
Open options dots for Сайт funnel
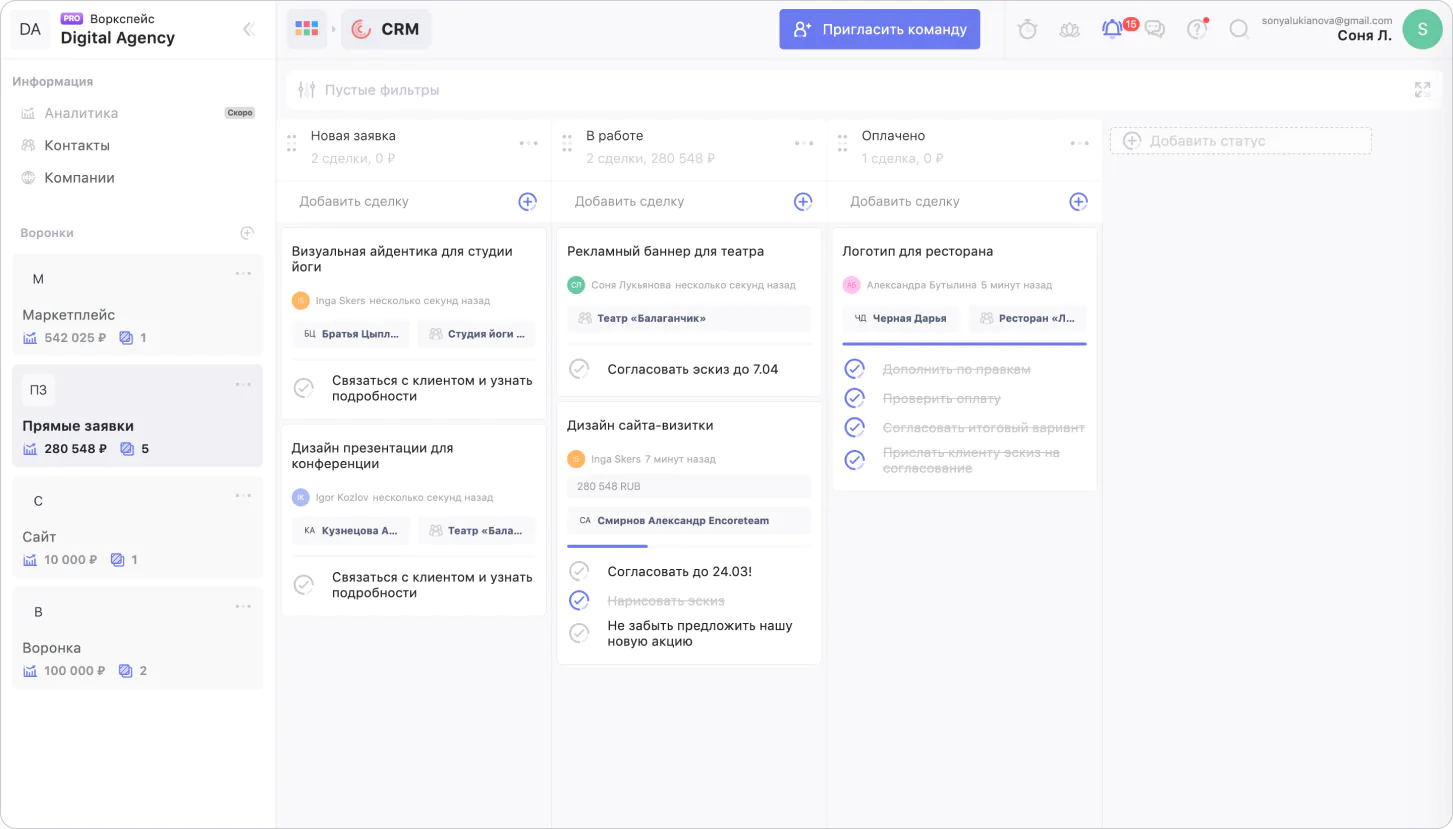[243, 495]
